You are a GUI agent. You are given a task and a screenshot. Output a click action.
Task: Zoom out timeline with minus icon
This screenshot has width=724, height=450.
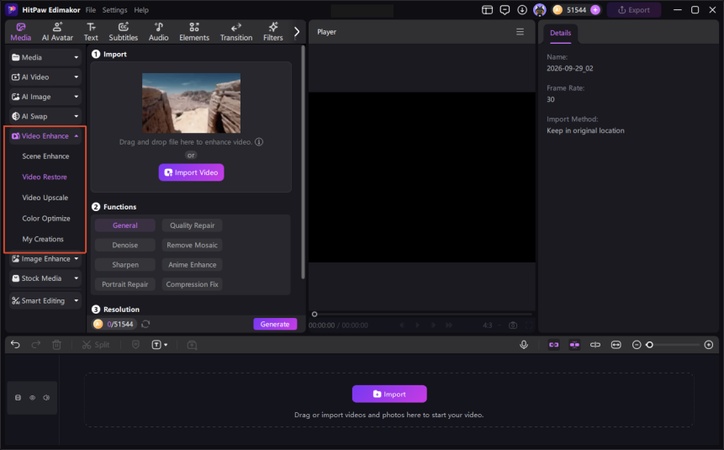pyautogui.click(x=636, y=345)
